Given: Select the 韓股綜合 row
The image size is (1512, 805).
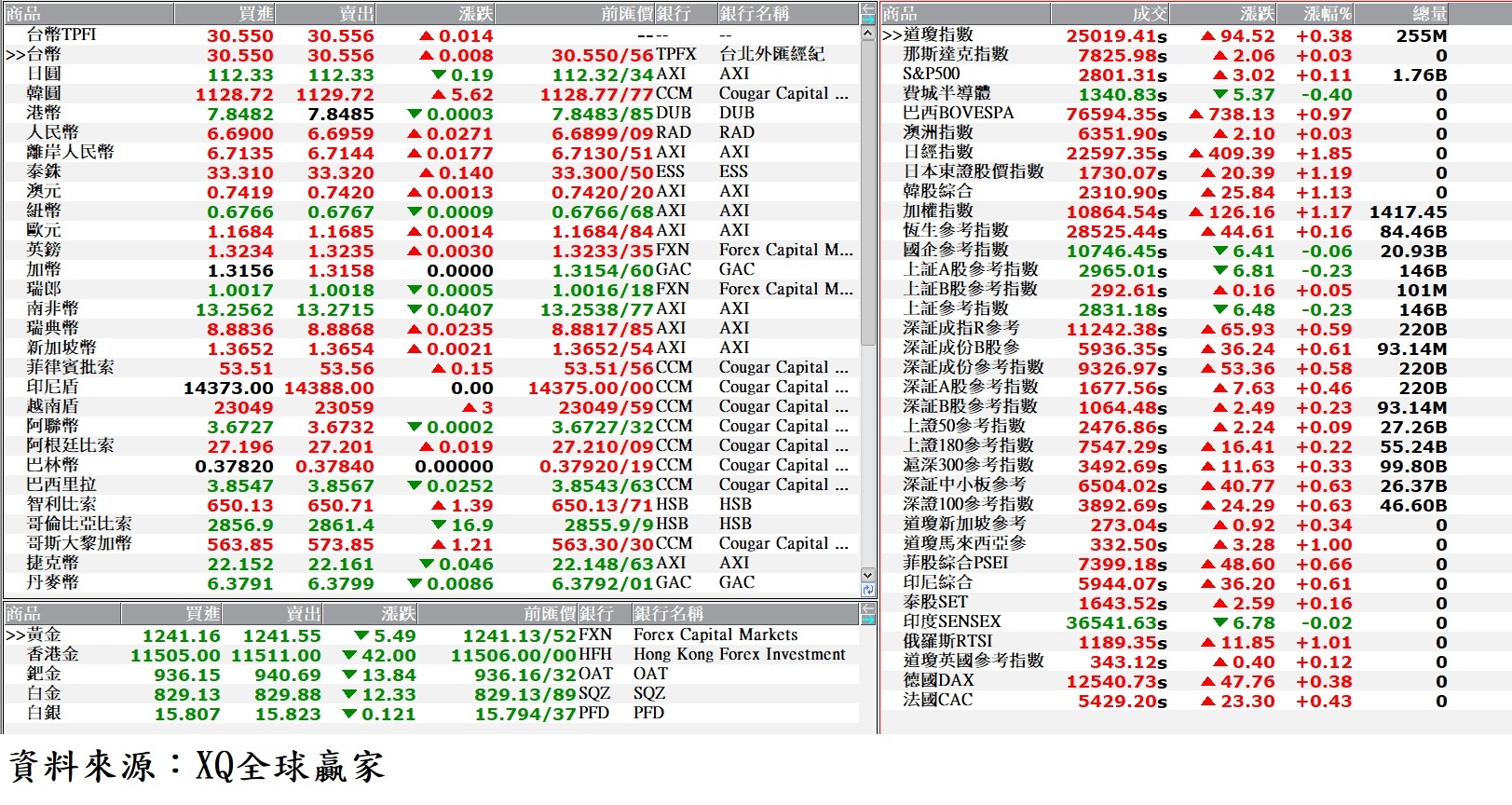Looking at the screenshot, I should point(1194,191).
